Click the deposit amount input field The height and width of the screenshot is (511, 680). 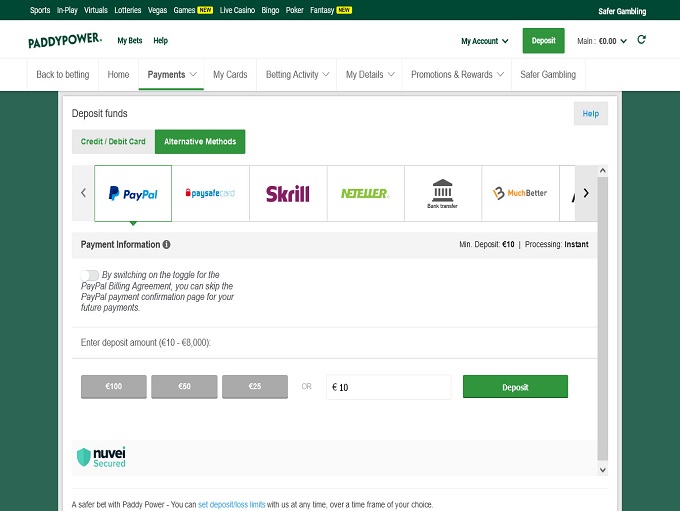390,387
